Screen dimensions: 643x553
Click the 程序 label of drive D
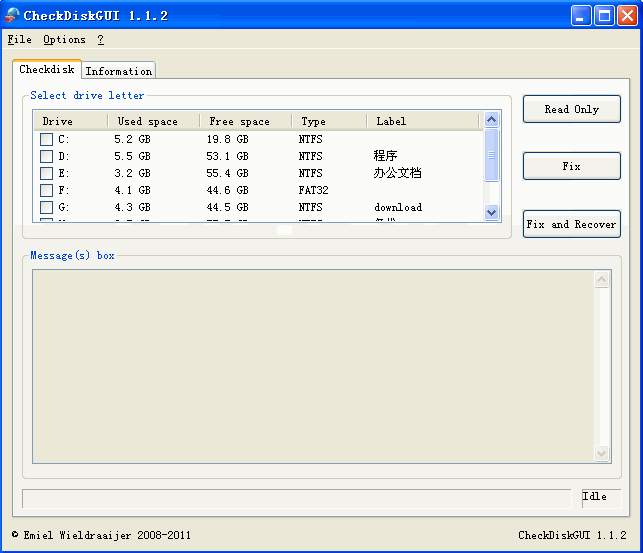pyautogui.click(x=385, y=156)
